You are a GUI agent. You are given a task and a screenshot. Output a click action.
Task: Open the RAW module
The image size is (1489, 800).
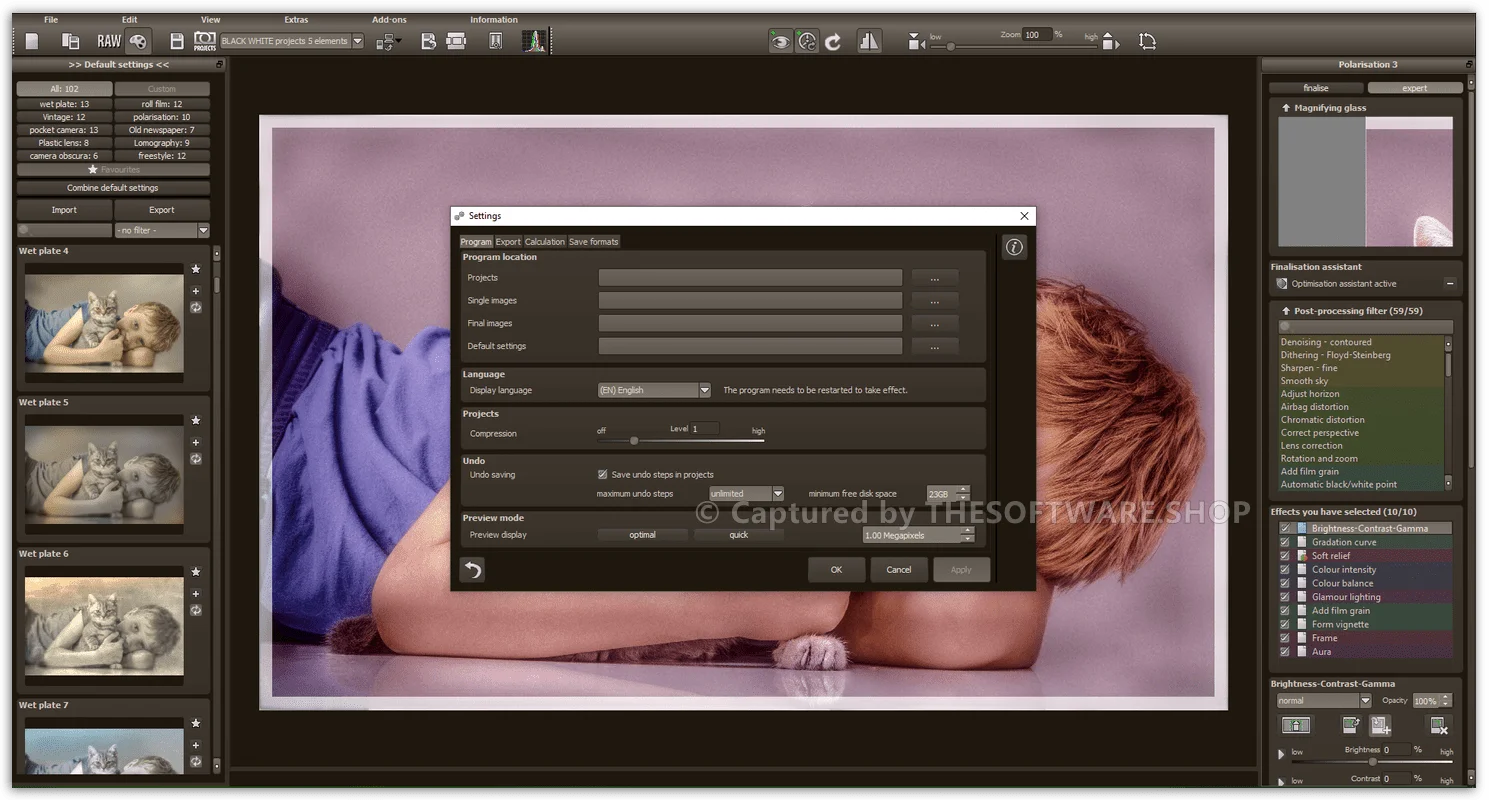(x=108, y=41)
